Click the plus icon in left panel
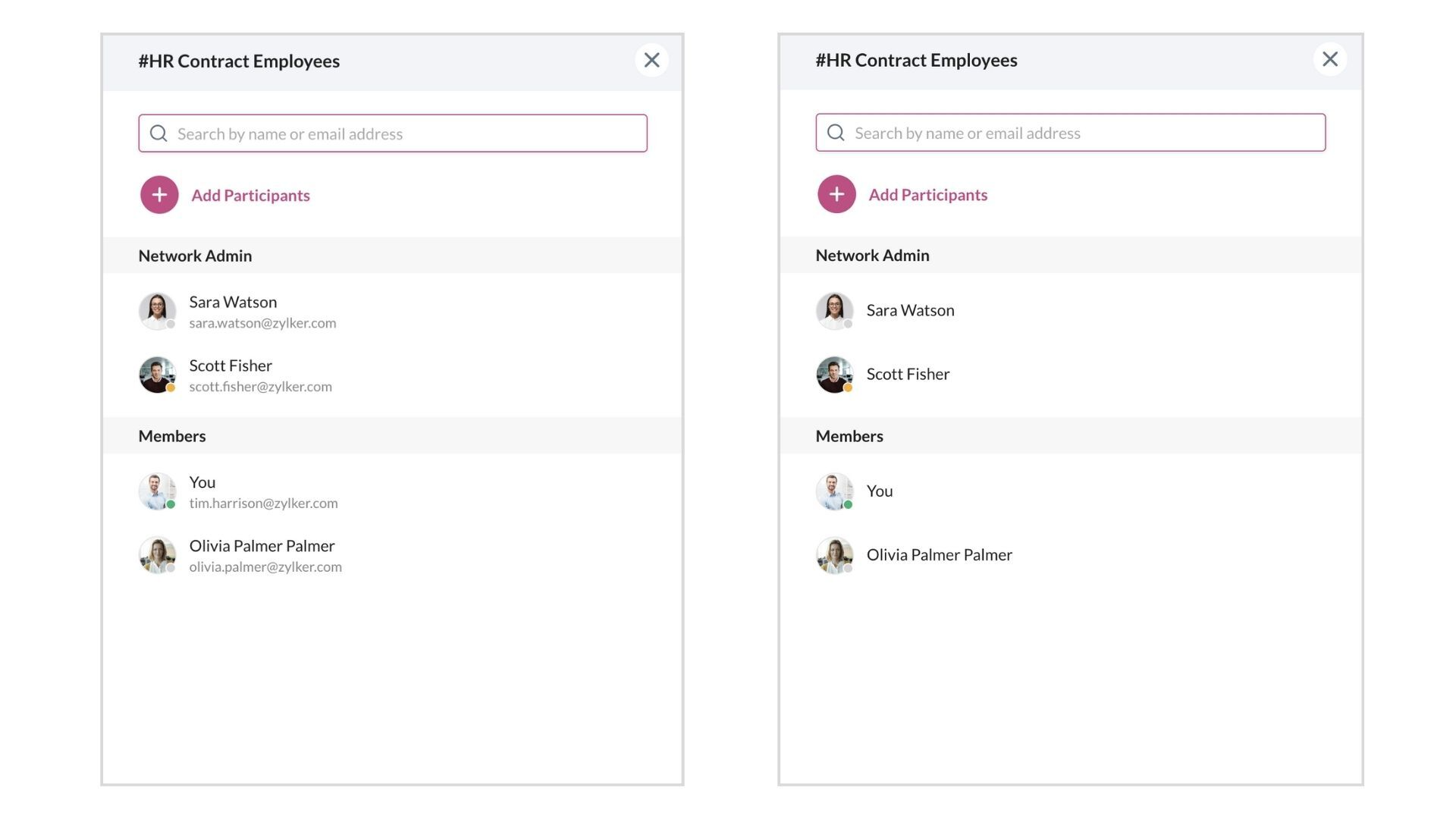The image size is (1456, 819). click(x=159, y=195)
